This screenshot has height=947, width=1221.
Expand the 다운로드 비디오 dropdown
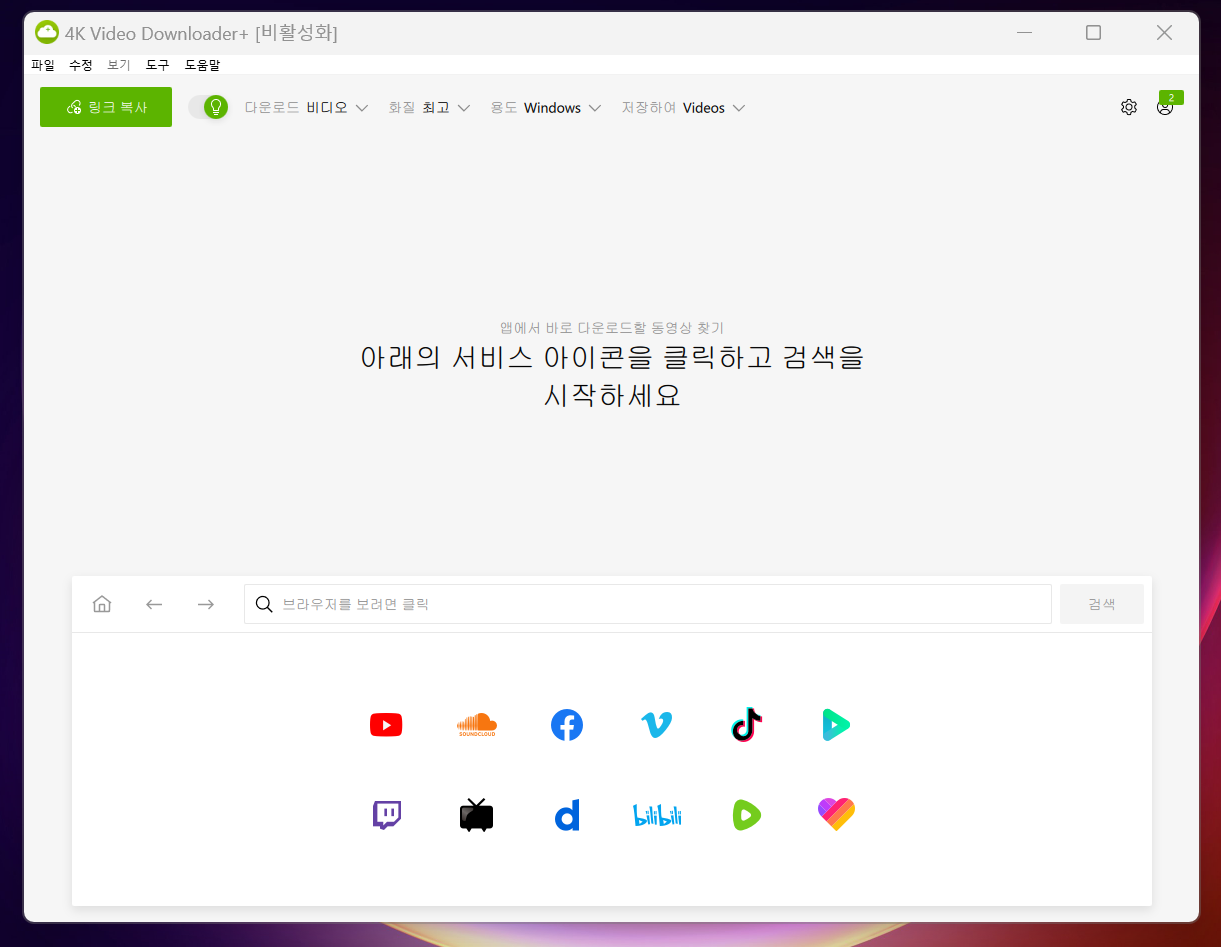point(307,108)
